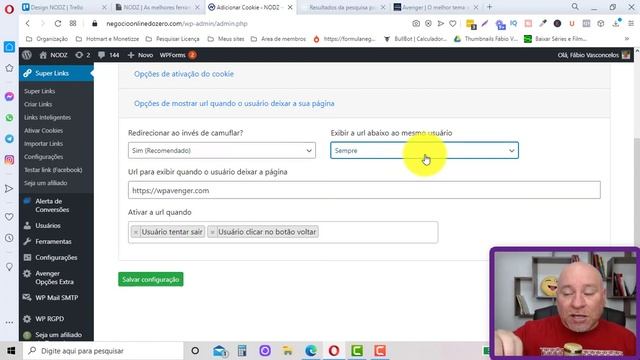The width and height of the screenshot is (640, 360).
Task: Open the '+ Novo' admin bar menu
Action: click(140, 55)
